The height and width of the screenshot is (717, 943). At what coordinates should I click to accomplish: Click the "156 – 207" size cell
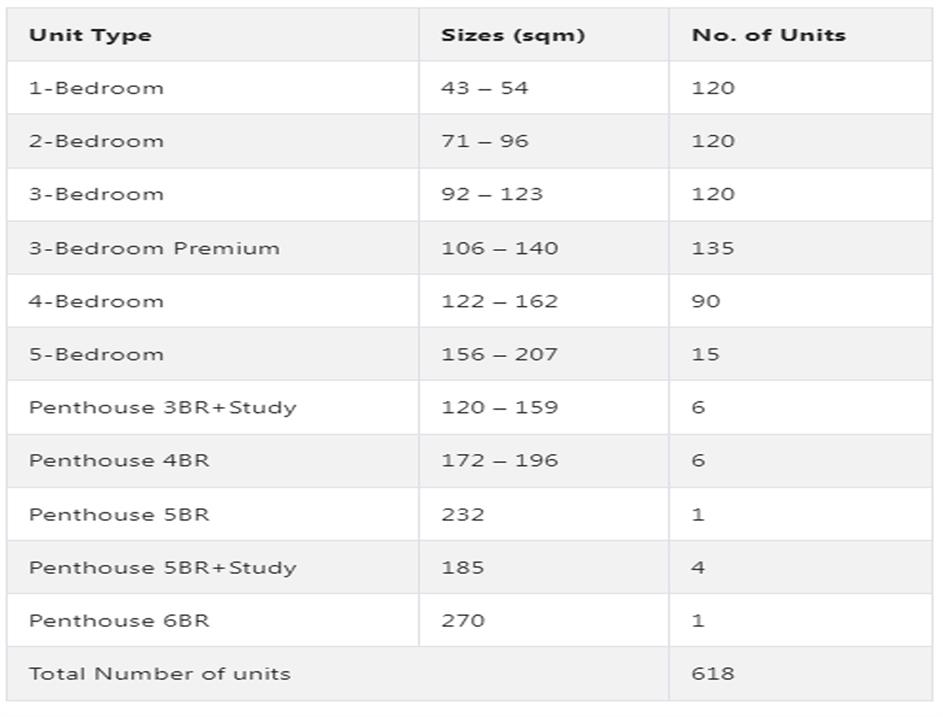pos(499,354)
